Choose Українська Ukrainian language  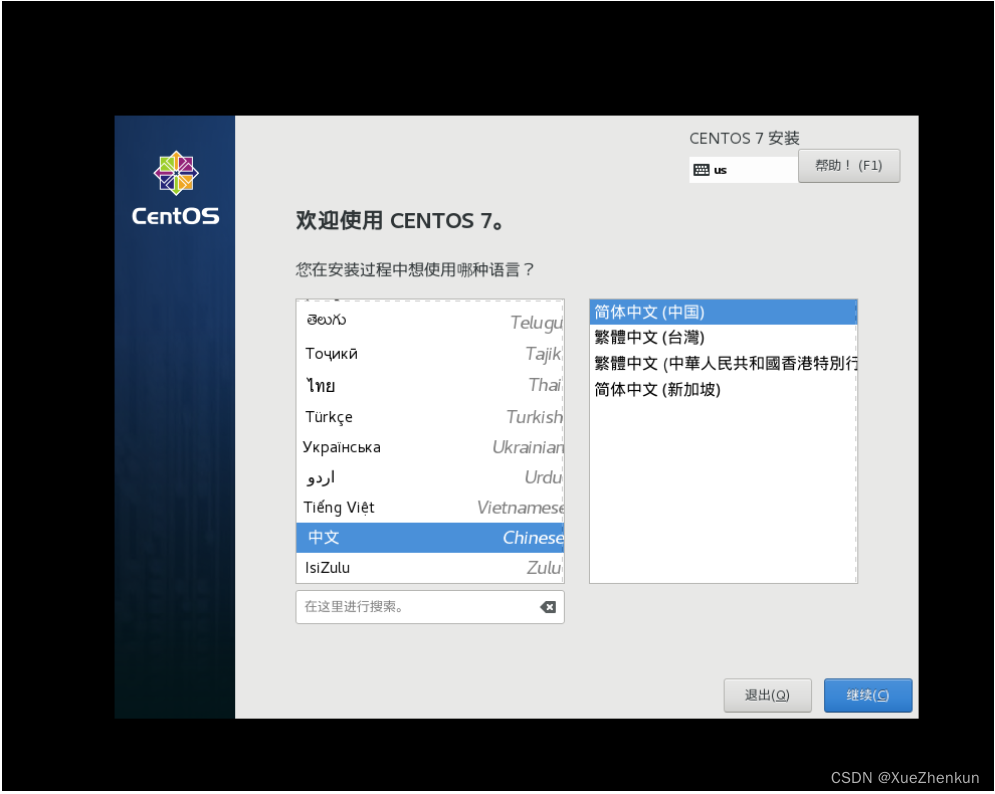pyautogui.click(x=430, y=447)
